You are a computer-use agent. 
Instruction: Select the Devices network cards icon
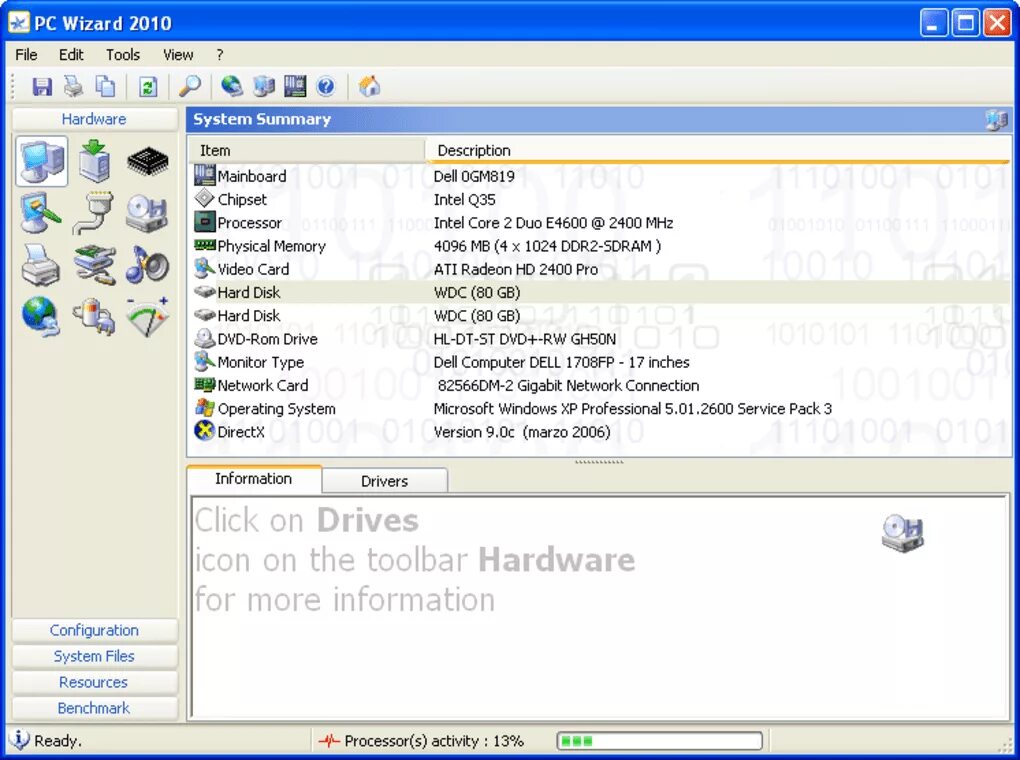pyautogui.click(x=95, y=265)
